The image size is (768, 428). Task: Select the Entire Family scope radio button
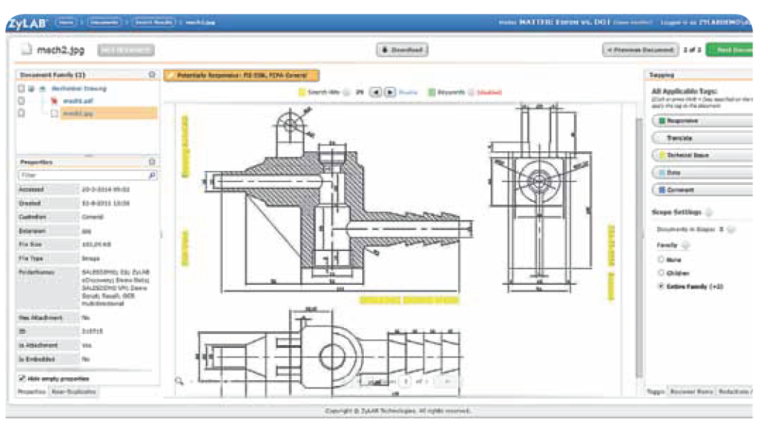(661, 286)
